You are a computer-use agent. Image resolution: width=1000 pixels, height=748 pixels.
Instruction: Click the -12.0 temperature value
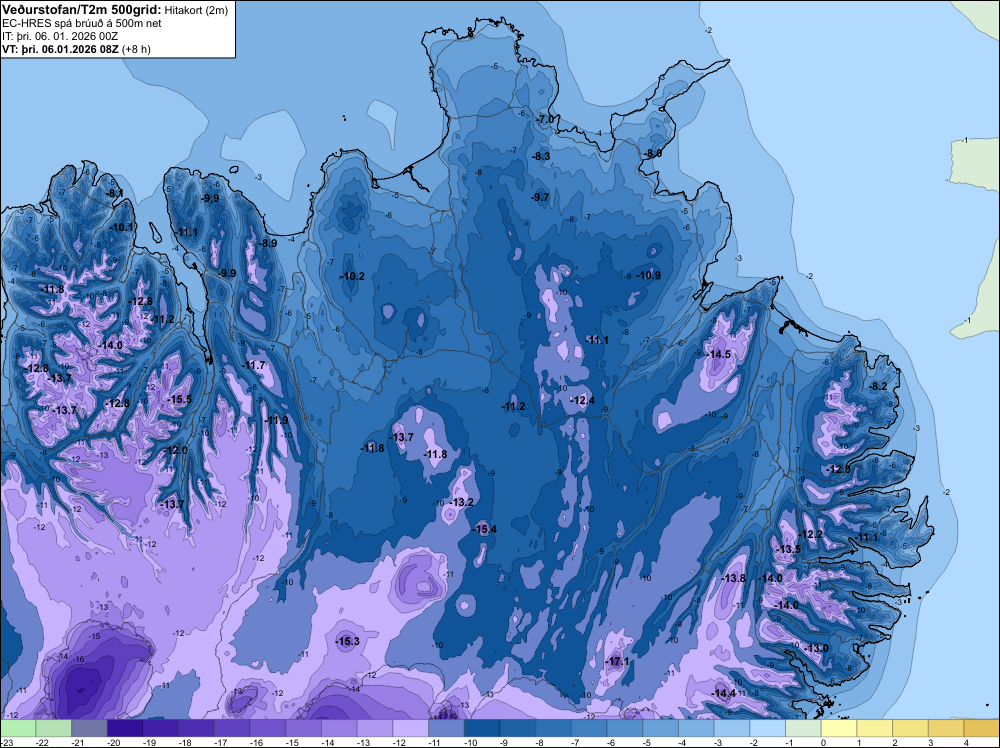(176, 450)
